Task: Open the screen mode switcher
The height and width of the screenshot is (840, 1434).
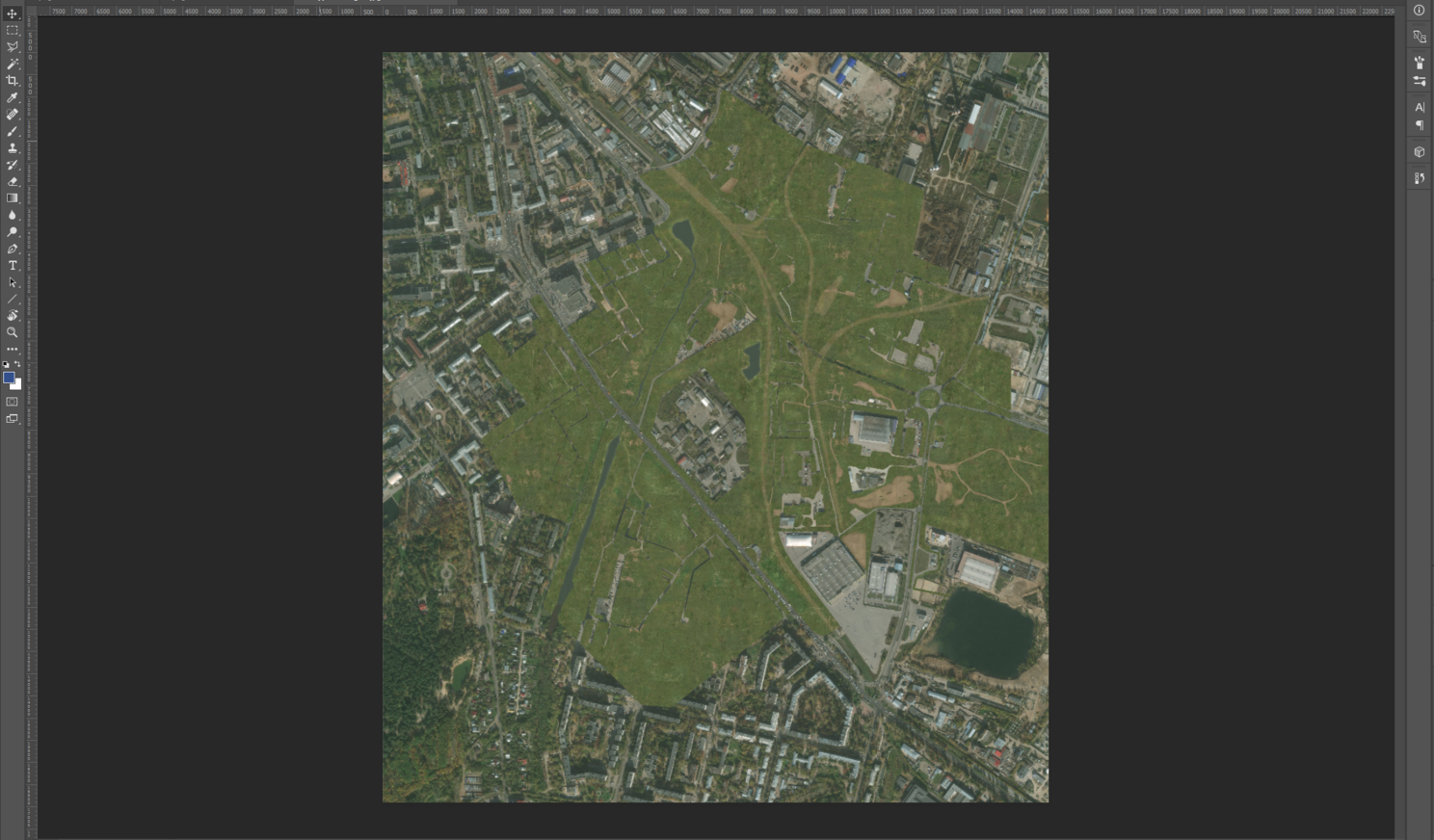Action: coord(13,419)
